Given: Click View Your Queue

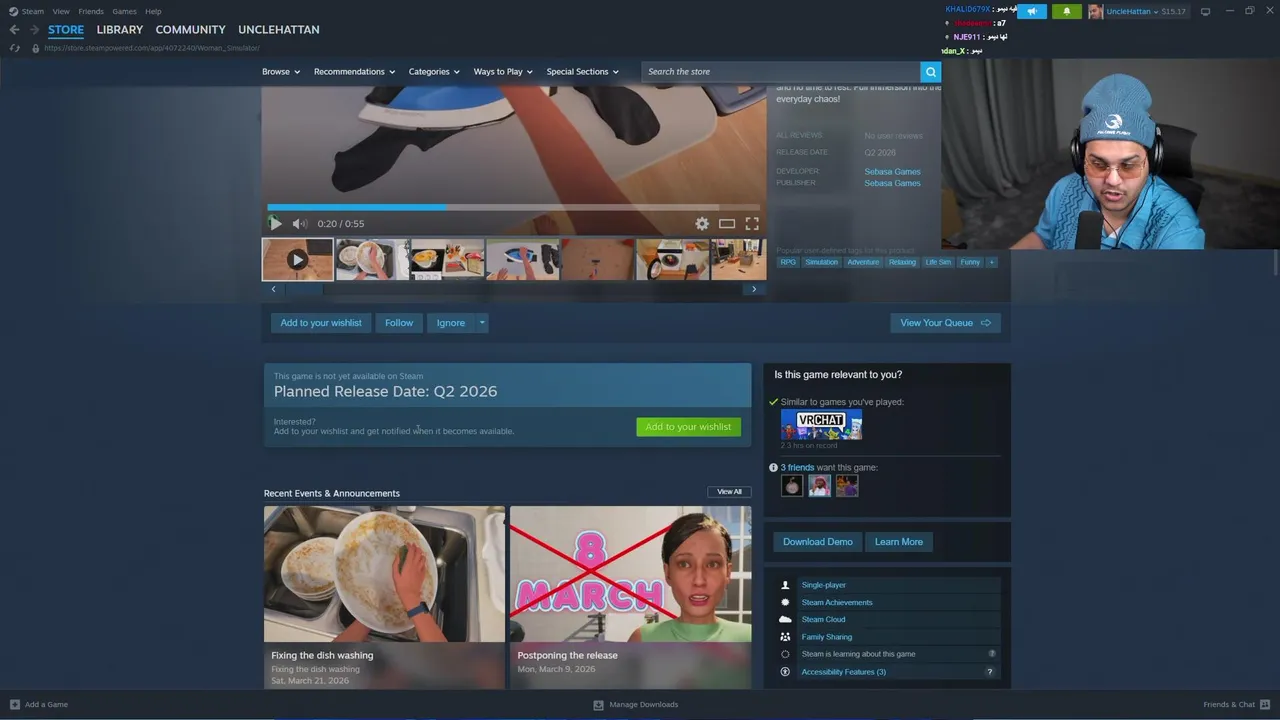Looking at the screenshot, I should (945, 323).
